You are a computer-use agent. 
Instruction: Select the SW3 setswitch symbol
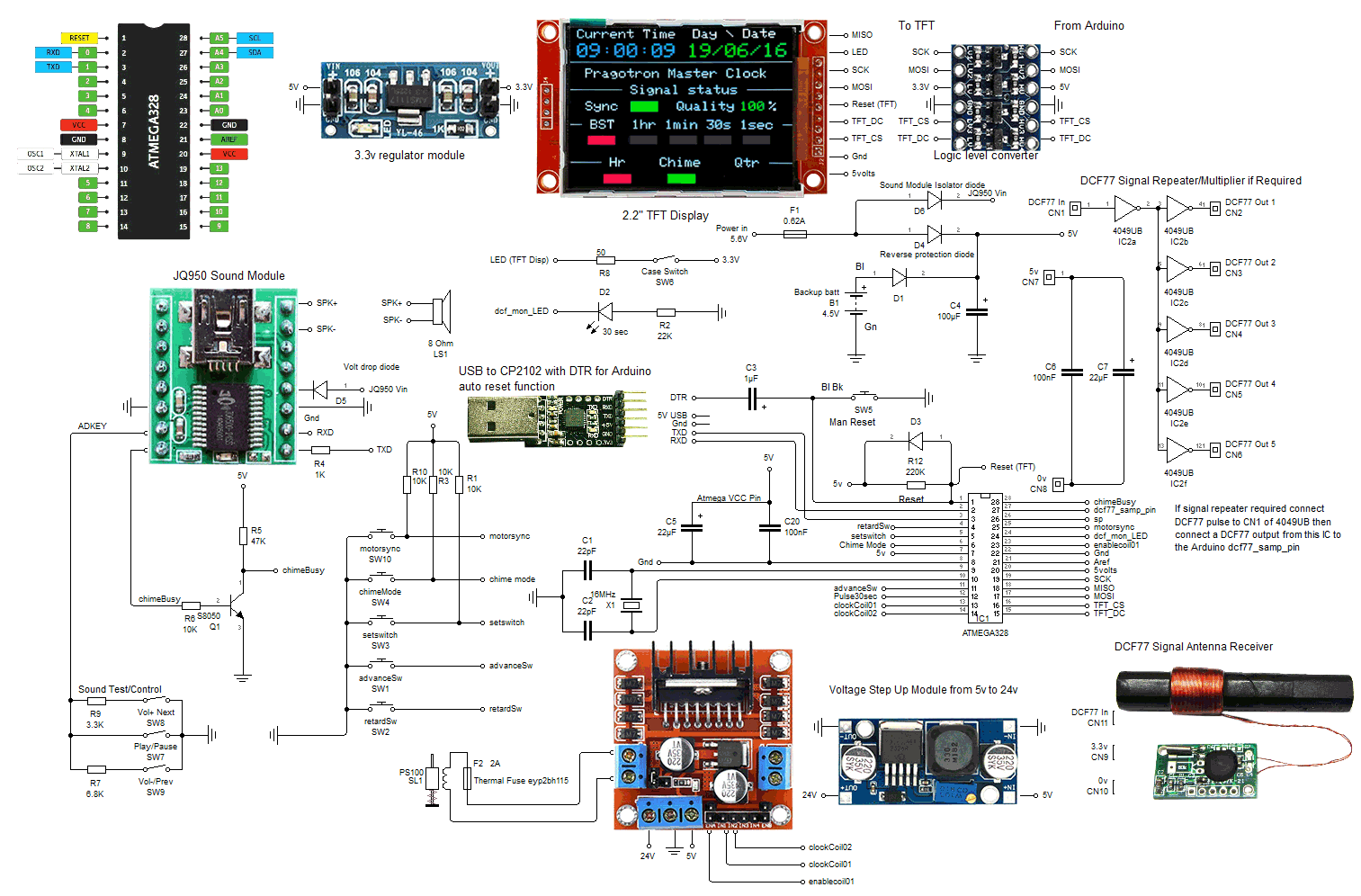(x=381, y=621)
